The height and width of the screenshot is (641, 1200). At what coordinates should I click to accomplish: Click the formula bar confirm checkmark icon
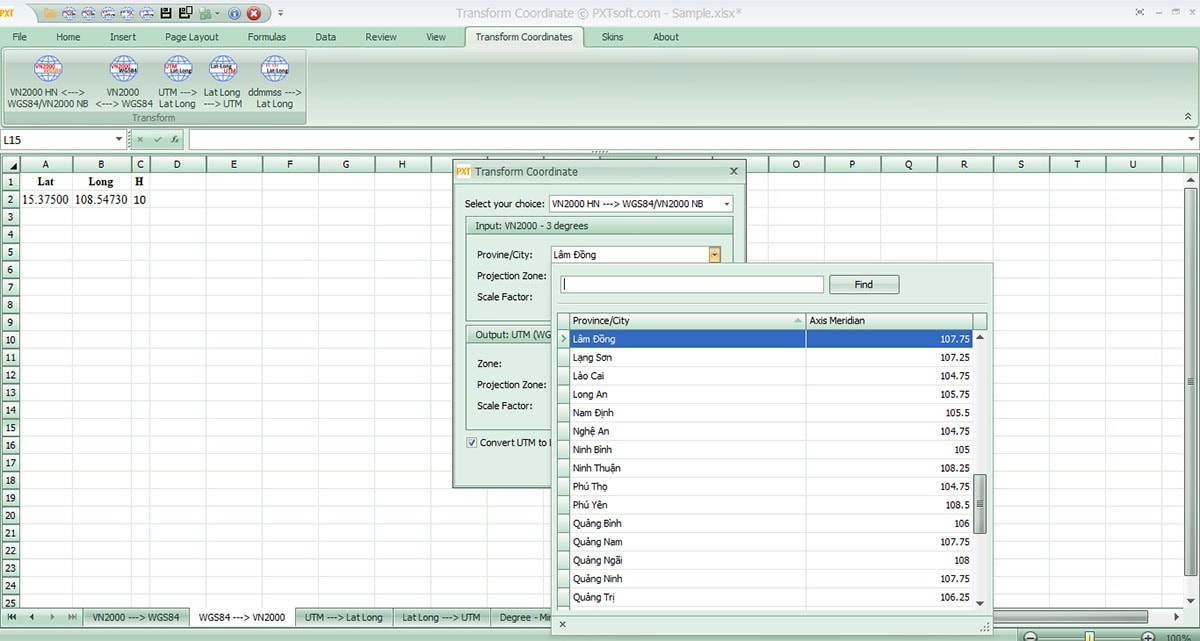click(157, 140)
